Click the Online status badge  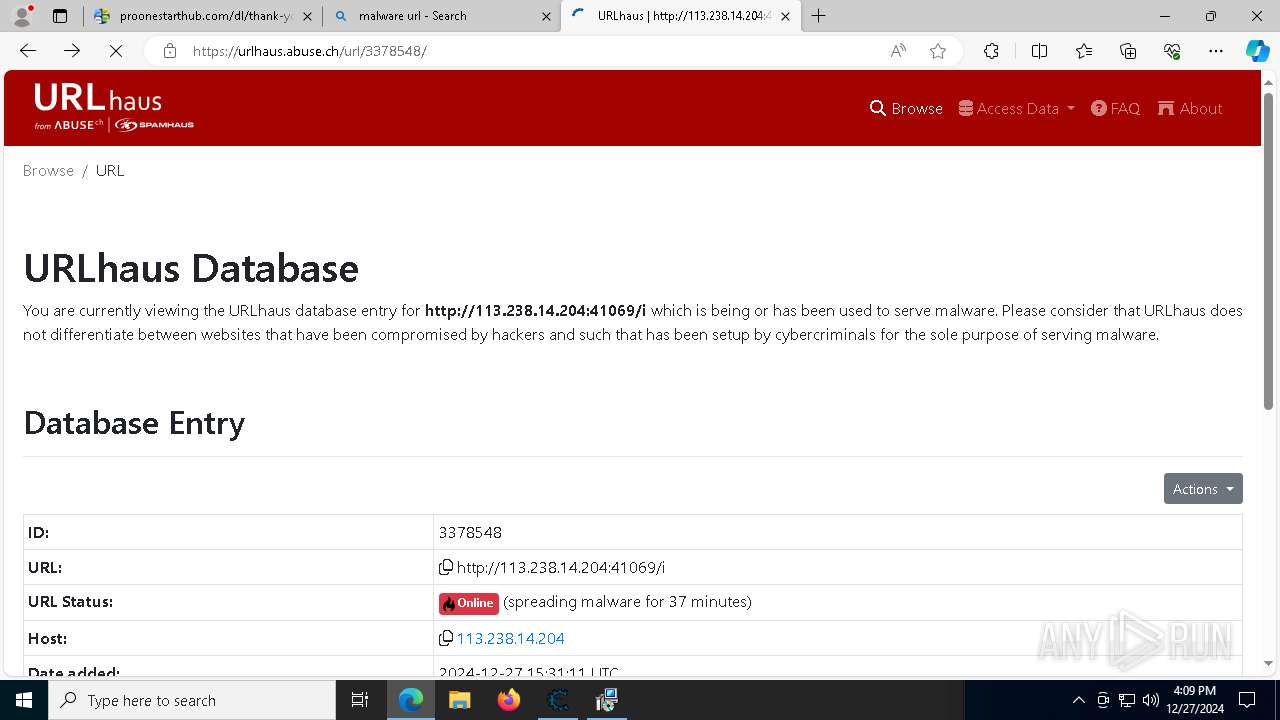coord(468,603)
